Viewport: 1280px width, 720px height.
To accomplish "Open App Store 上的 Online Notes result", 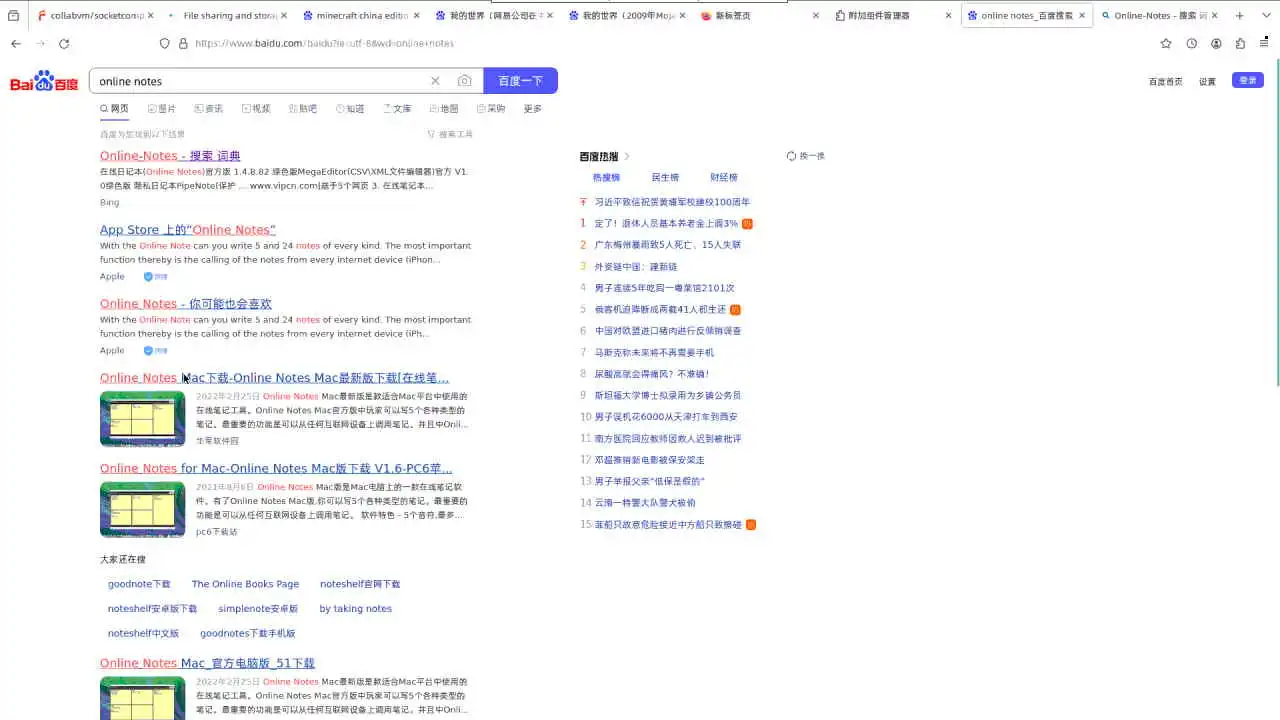I will coord(188,229).
